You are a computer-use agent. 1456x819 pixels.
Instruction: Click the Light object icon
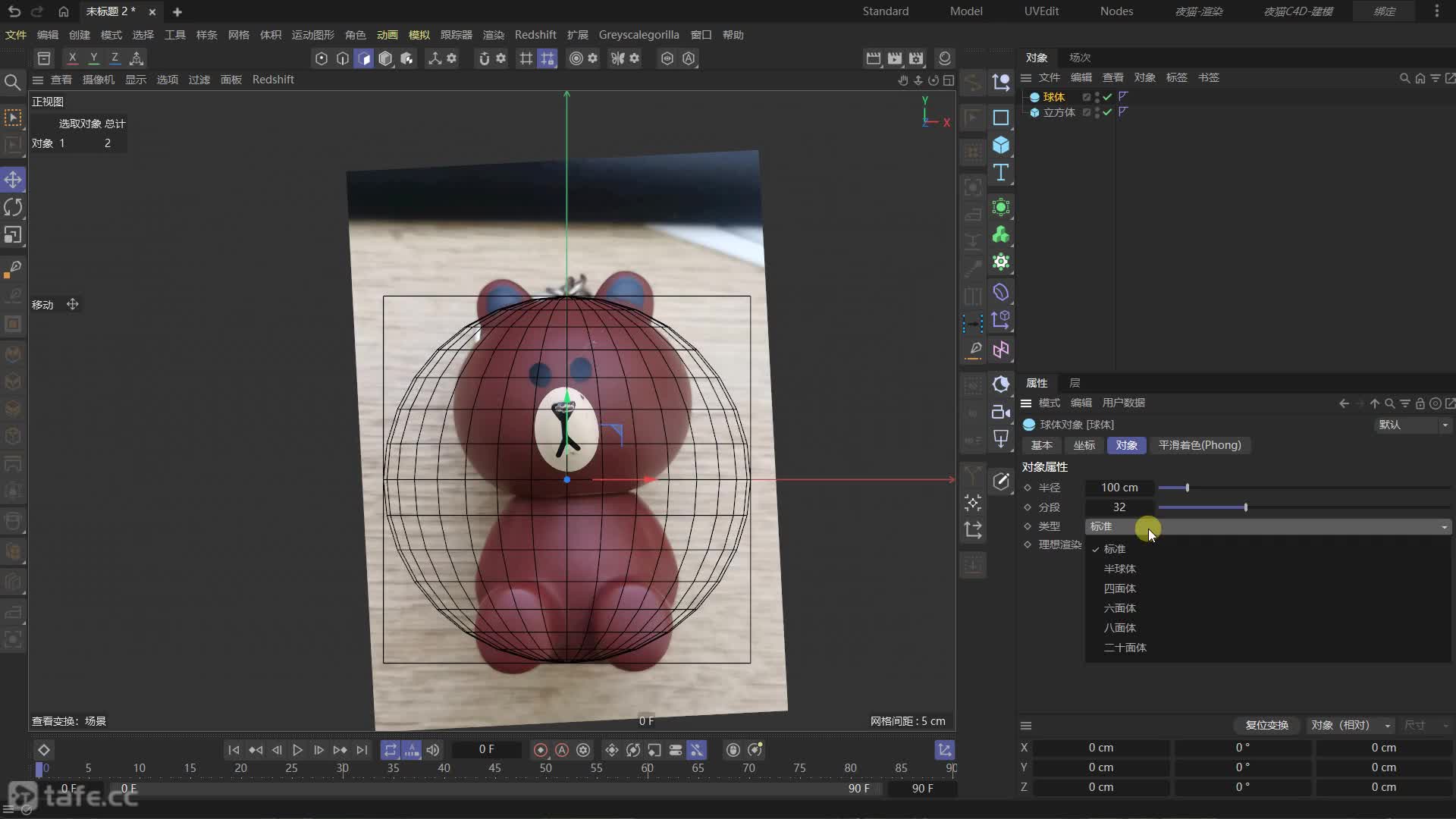coord(1001,439)
